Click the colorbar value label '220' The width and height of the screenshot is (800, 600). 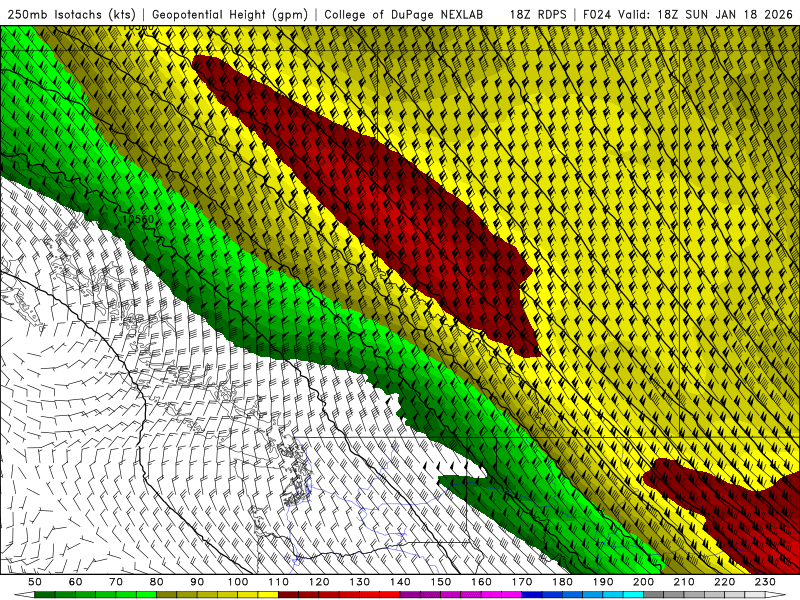click(x=724, y=582)
